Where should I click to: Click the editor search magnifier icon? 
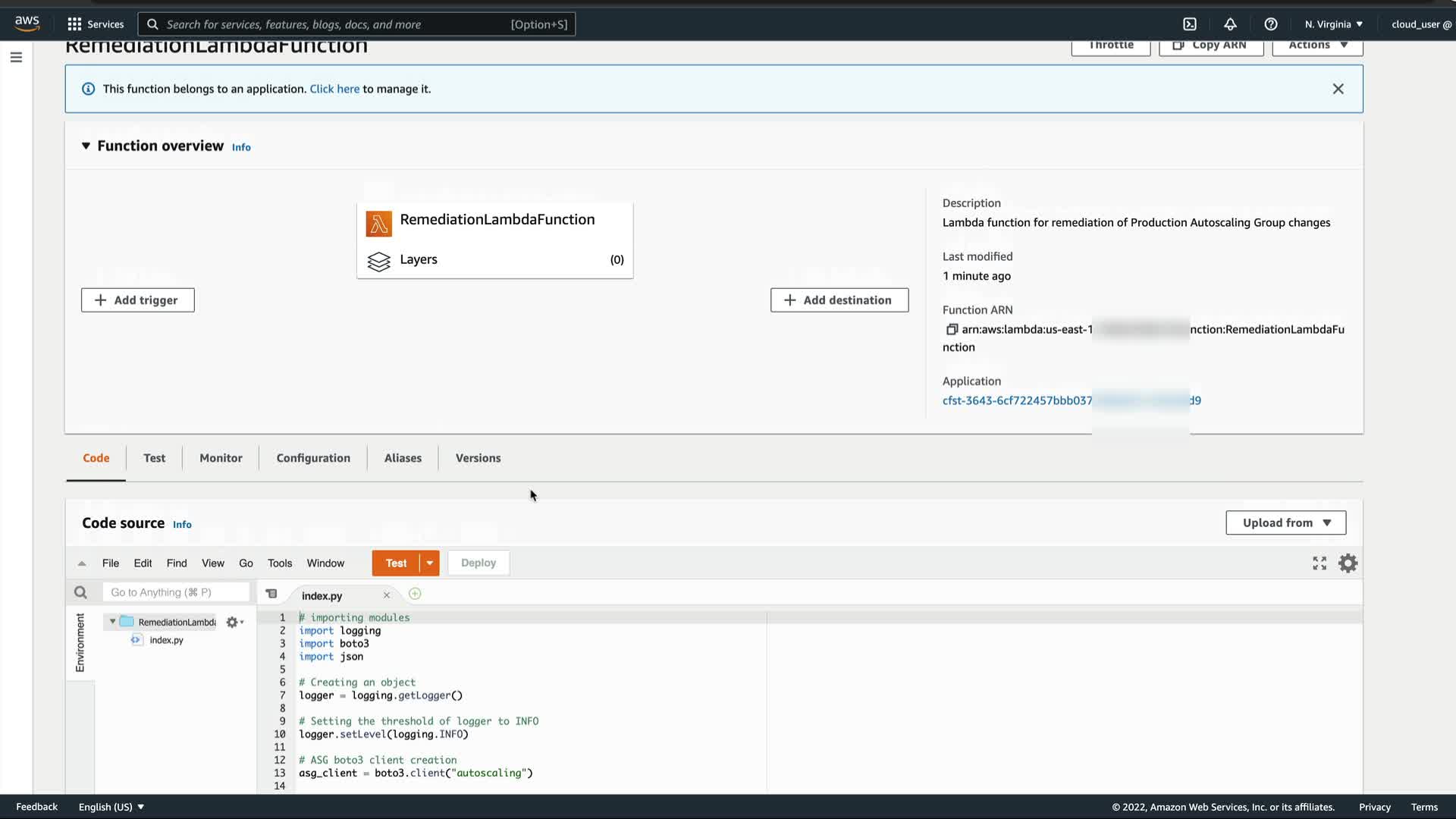coord(80,592)
